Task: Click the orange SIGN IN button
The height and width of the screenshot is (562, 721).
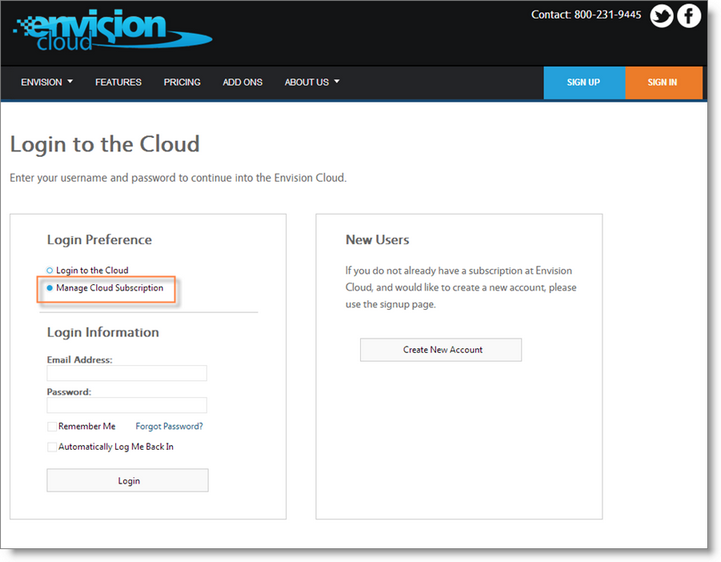Action: 663,83
